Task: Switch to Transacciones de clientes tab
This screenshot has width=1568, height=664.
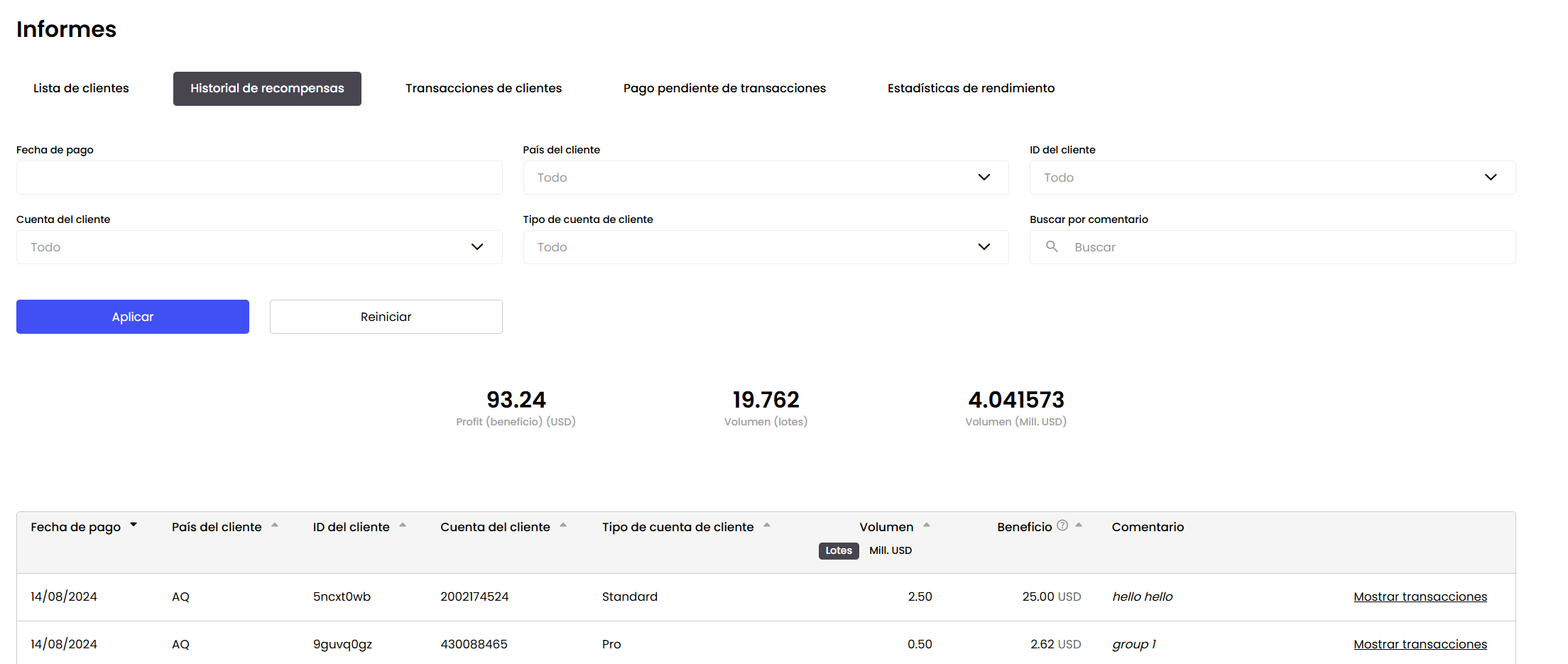Action: [484, 88]
